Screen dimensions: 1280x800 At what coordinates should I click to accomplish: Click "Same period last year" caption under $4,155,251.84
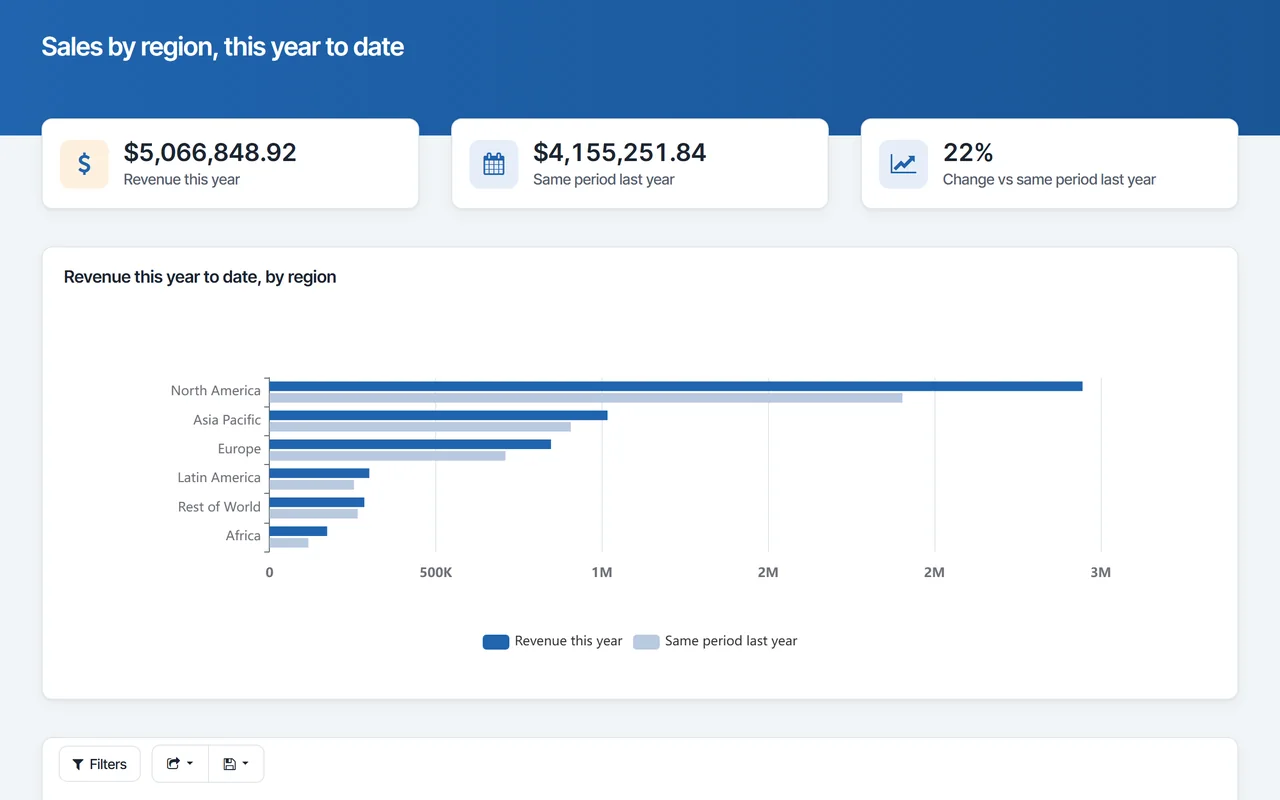(x=604, y=180)
